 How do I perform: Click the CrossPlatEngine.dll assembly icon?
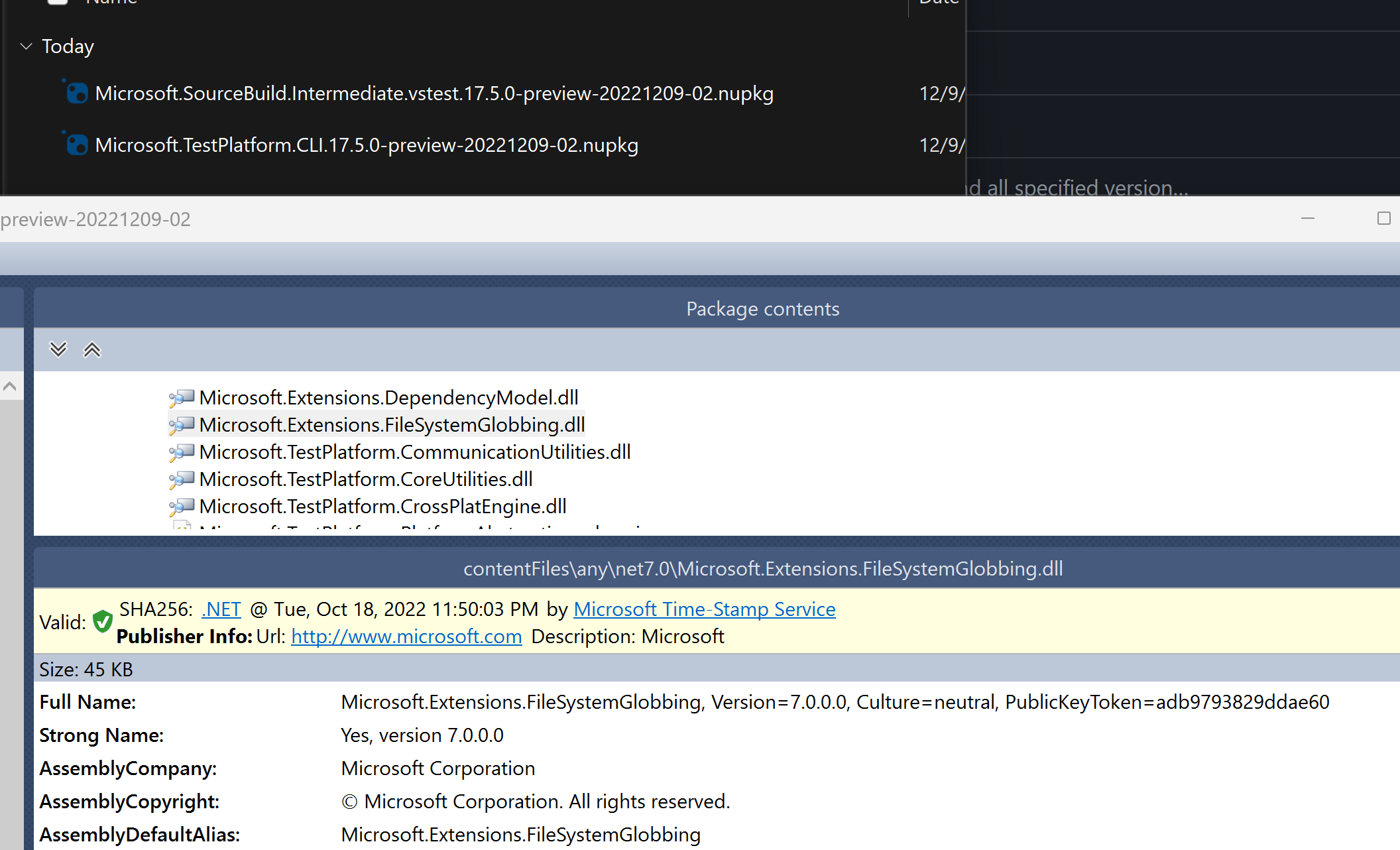[x=182, y=507]
